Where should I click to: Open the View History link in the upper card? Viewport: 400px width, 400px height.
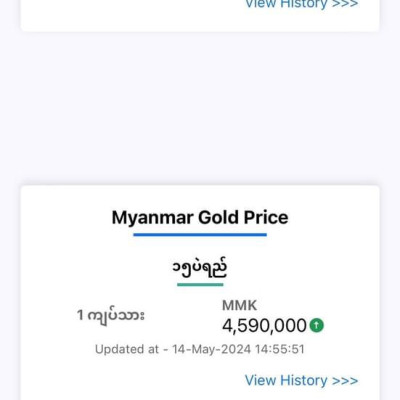coord(301,4)
